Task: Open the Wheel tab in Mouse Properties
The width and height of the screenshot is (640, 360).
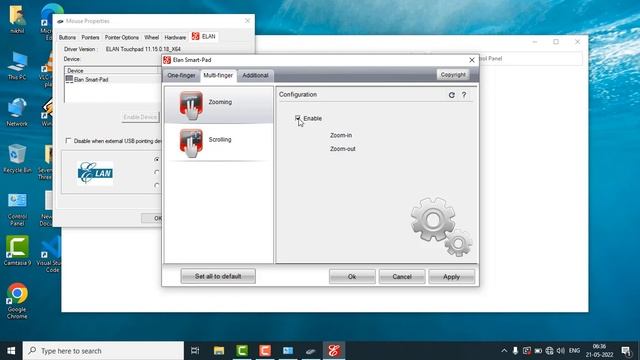Action: click(151, 37)
